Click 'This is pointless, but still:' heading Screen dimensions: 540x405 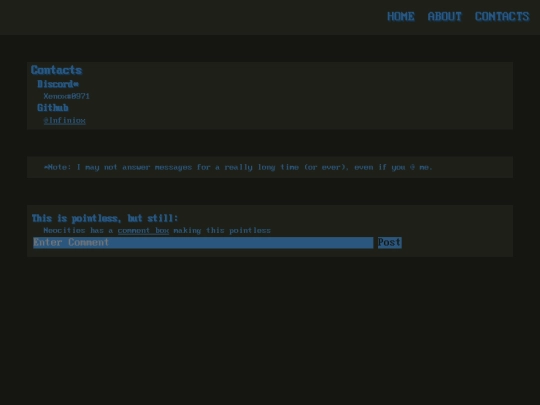(x=105, y=218)
